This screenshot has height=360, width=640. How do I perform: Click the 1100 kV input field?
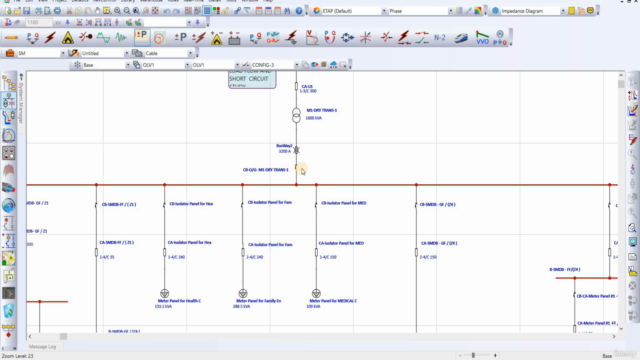click(x=39, y=22)
